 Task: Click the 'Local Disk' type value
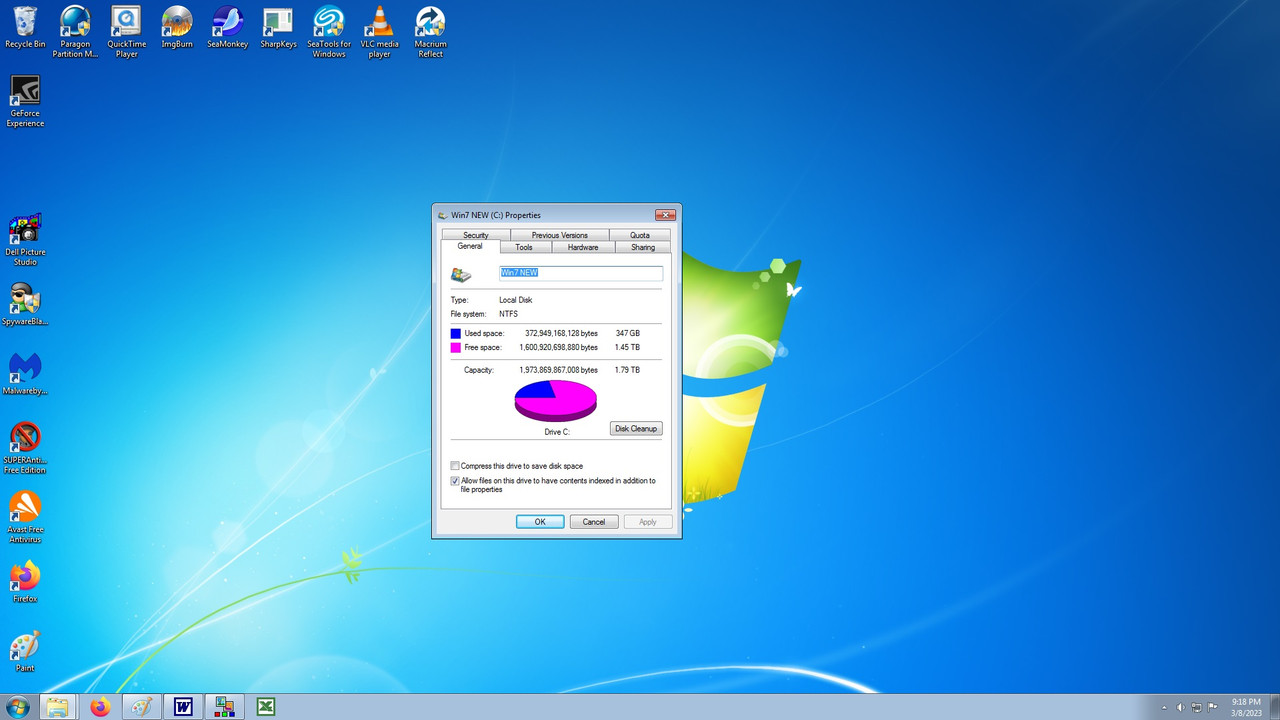(516, 300)
